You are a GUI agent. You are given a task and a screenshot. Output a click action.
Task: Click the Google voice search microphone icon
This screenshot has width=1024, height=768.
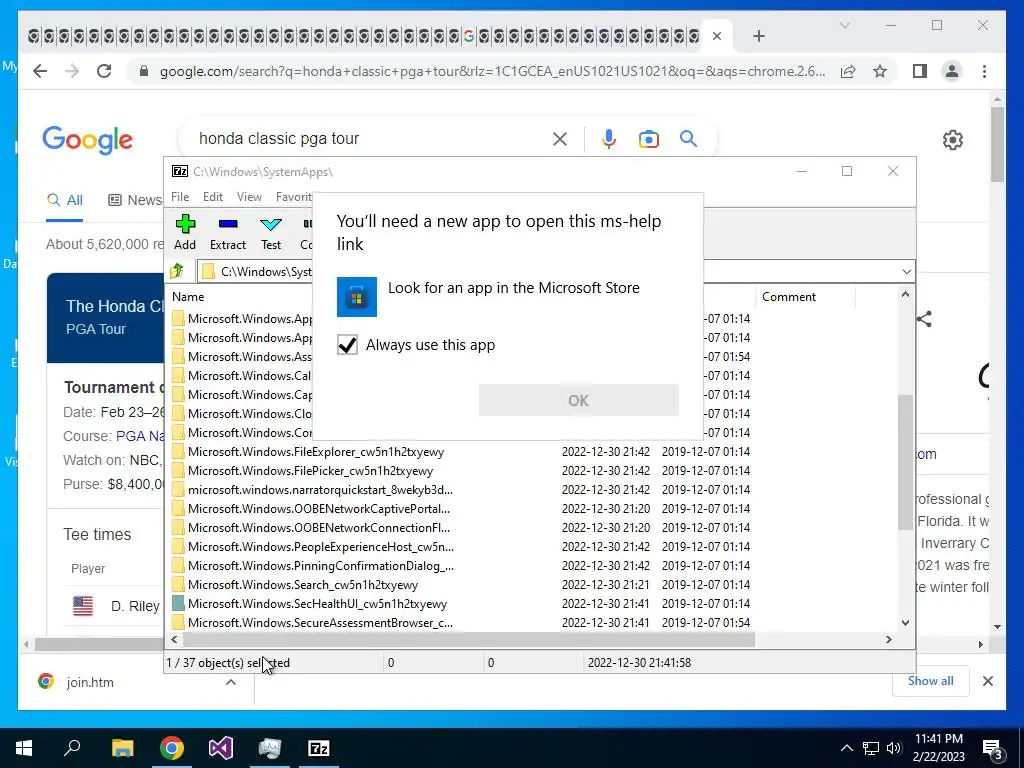609,138
